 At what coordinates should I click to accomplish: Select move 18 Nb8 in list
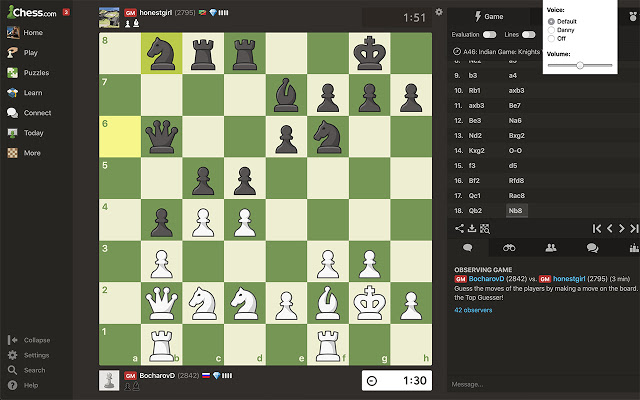pyautogui.click(x=516, y=211)
